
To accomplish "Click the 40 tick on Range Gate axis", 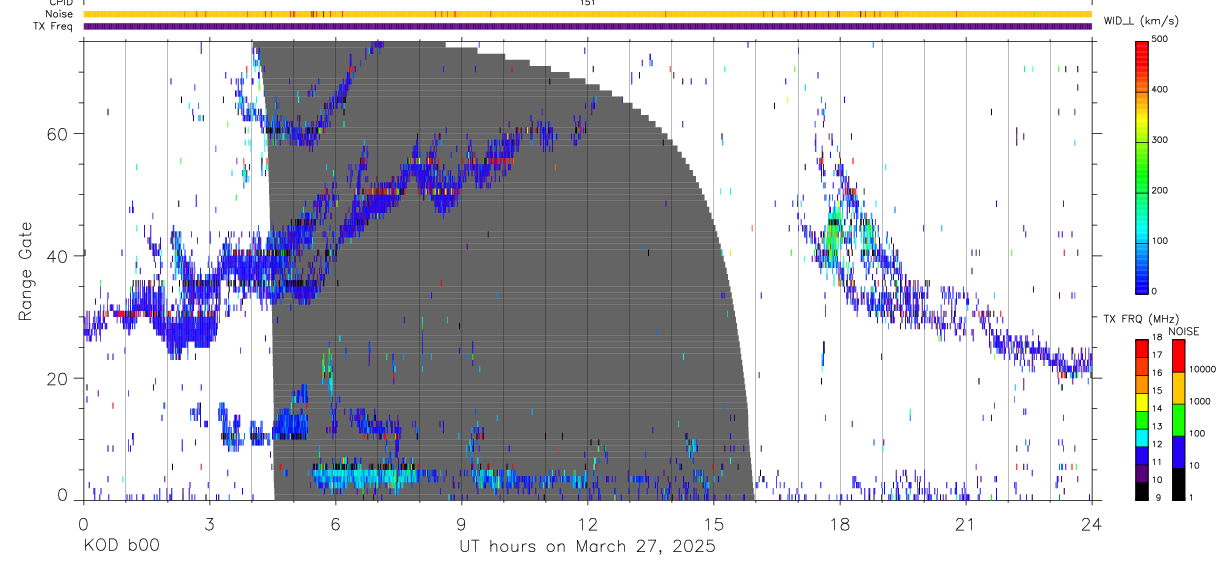I will [58, 256].
